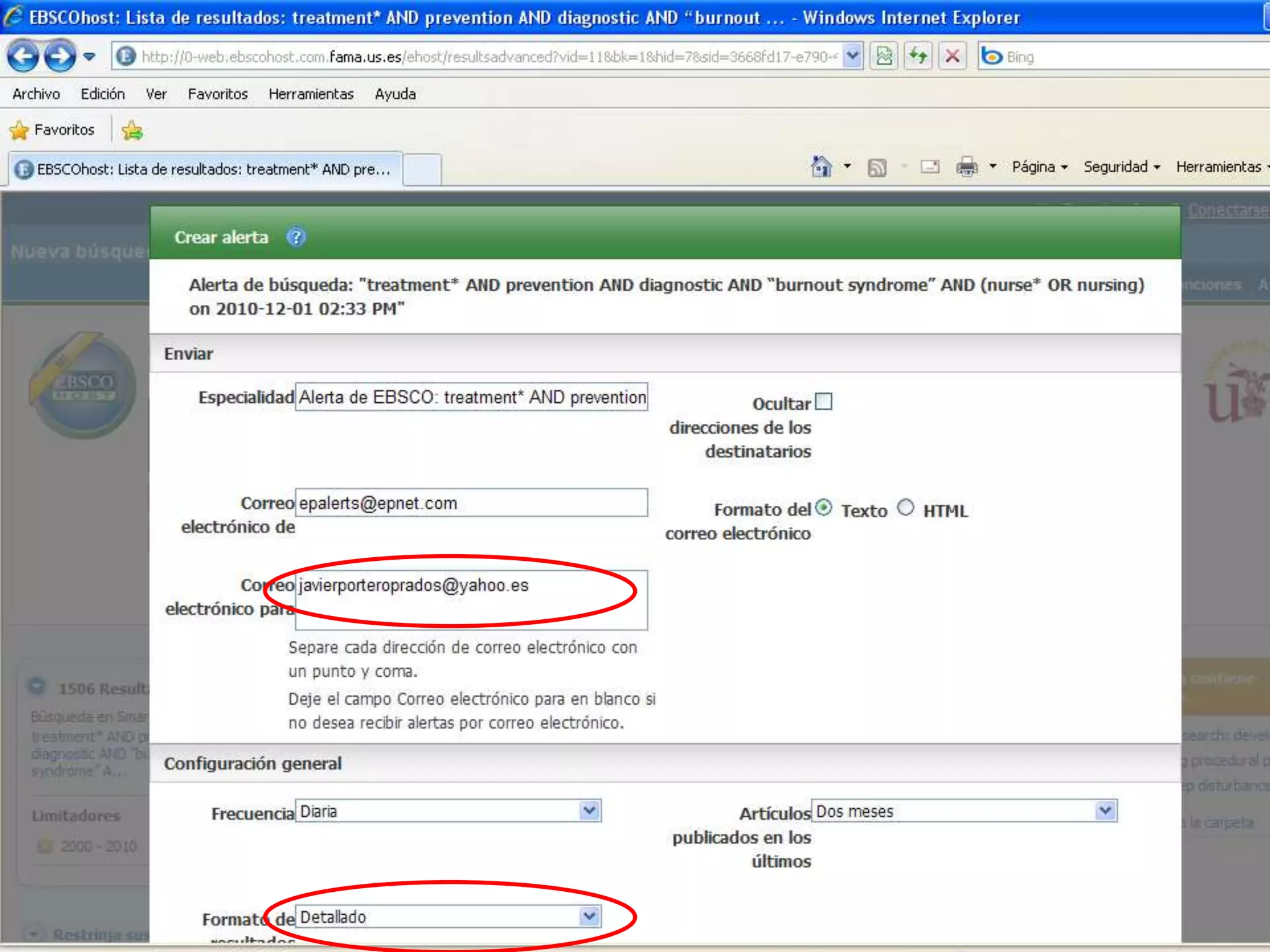Click the browser Back arrow button
This screenshot has width=1270, height=952.
click(x=24, y=56)
